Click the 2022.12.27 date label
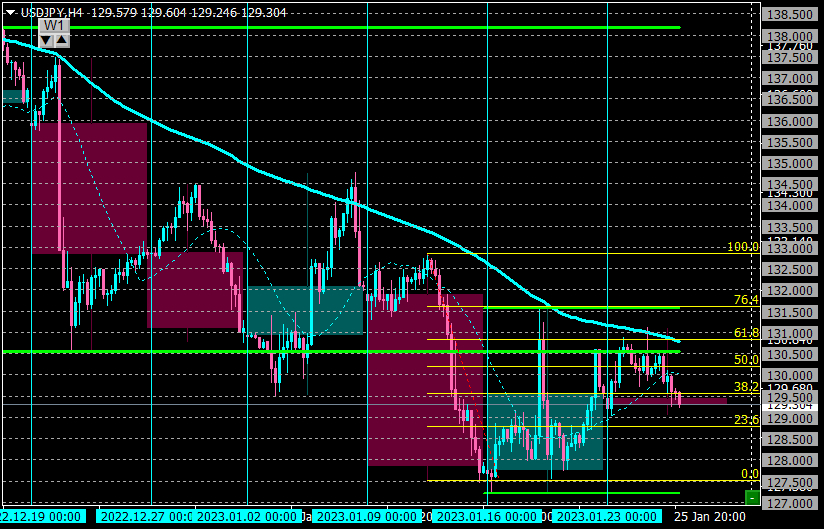Viewport: 824px width, 529px height. [146, 516]
